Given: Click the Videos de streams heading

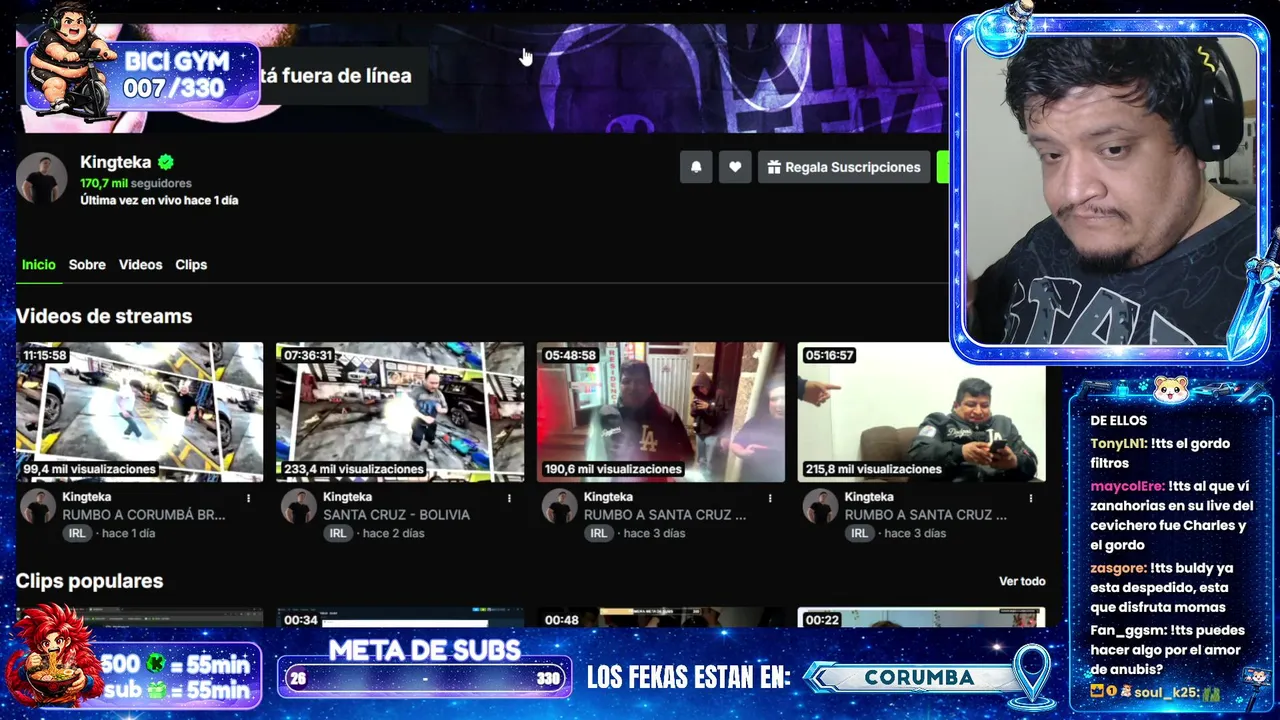Looking at the screenshot, I should [104, 316].
